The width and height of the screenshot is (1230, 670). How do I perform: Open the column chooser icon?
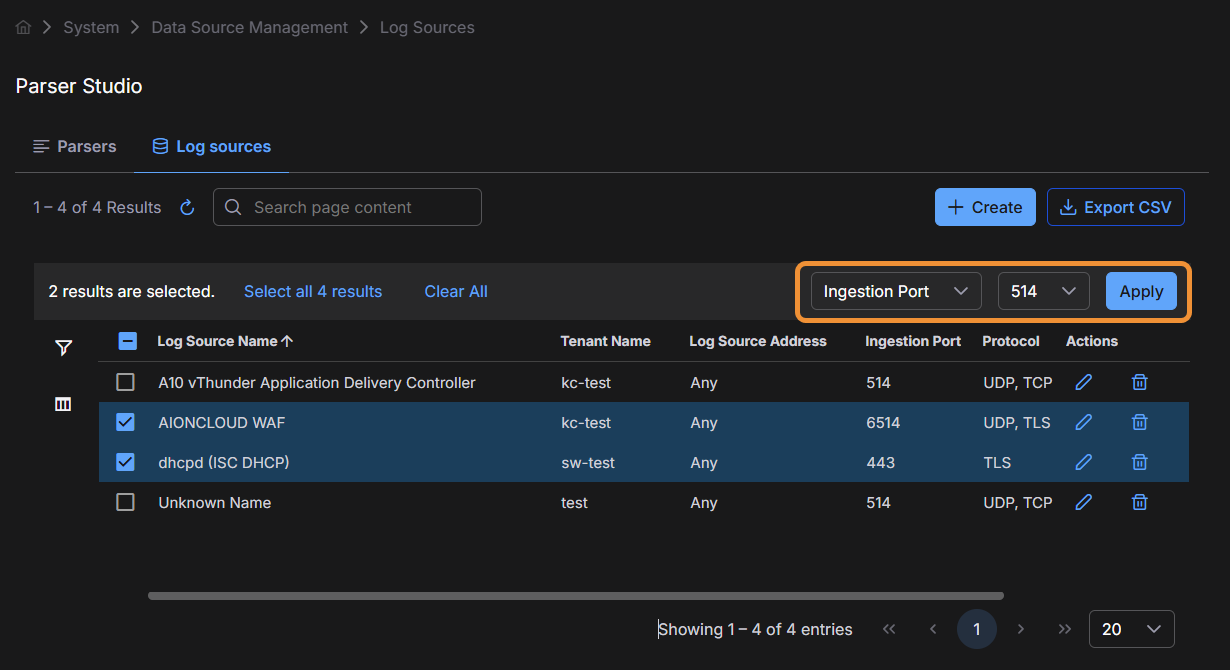(63, 404)
